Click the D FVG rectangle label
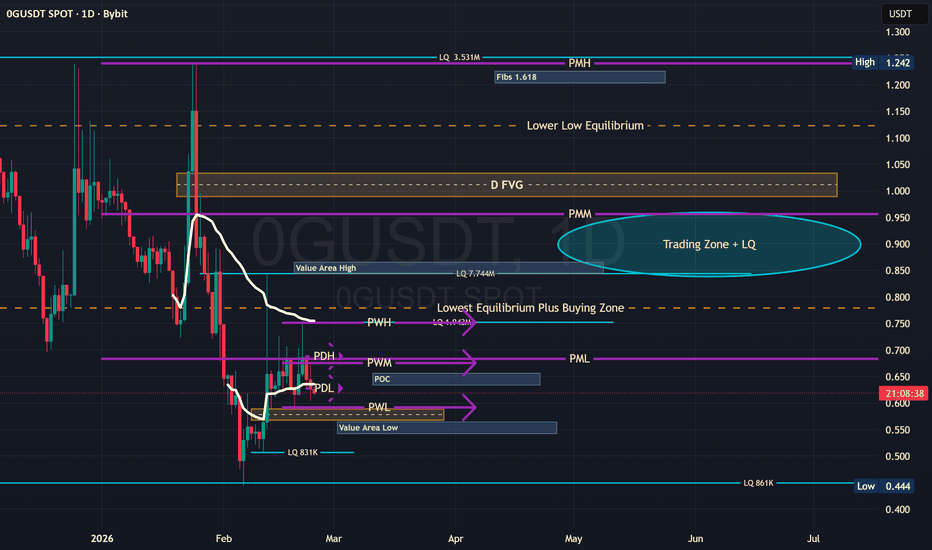 [x=506, y=185]
